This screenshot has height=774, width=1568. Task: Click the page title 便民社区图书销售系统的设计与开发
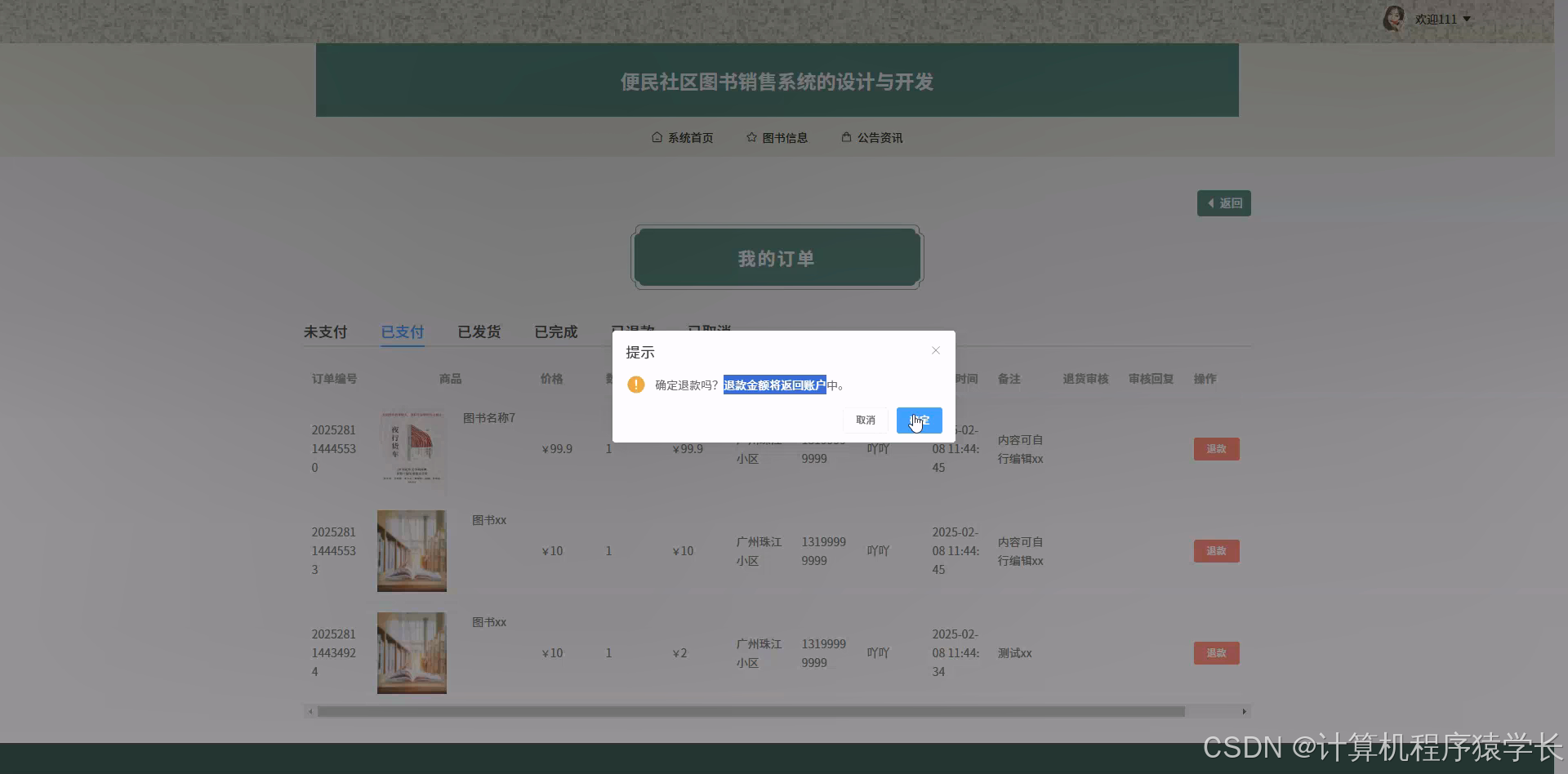click(777, 82)
